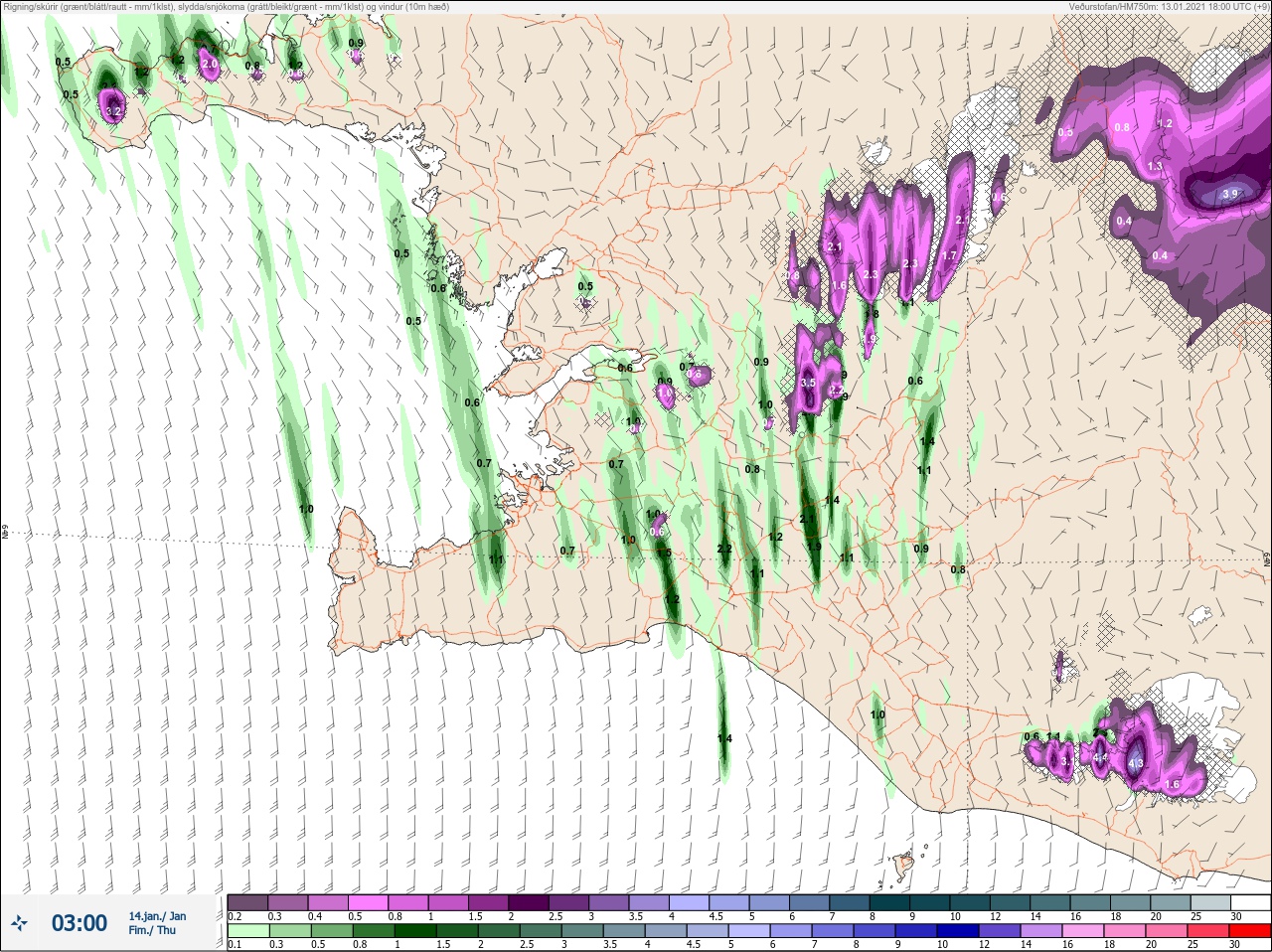Click the Veðurstofan logo icon beside 03:00
The width and height of the screenshot is (1272, 952).
click(x=20, y=923)
